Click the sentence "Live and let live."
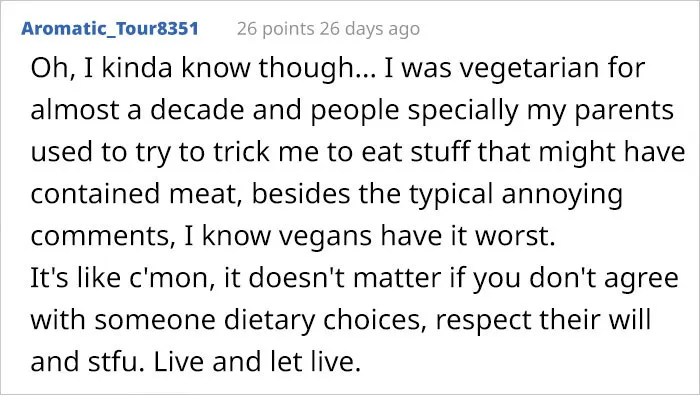Screen dimensions: 700x395 point(258,362)
